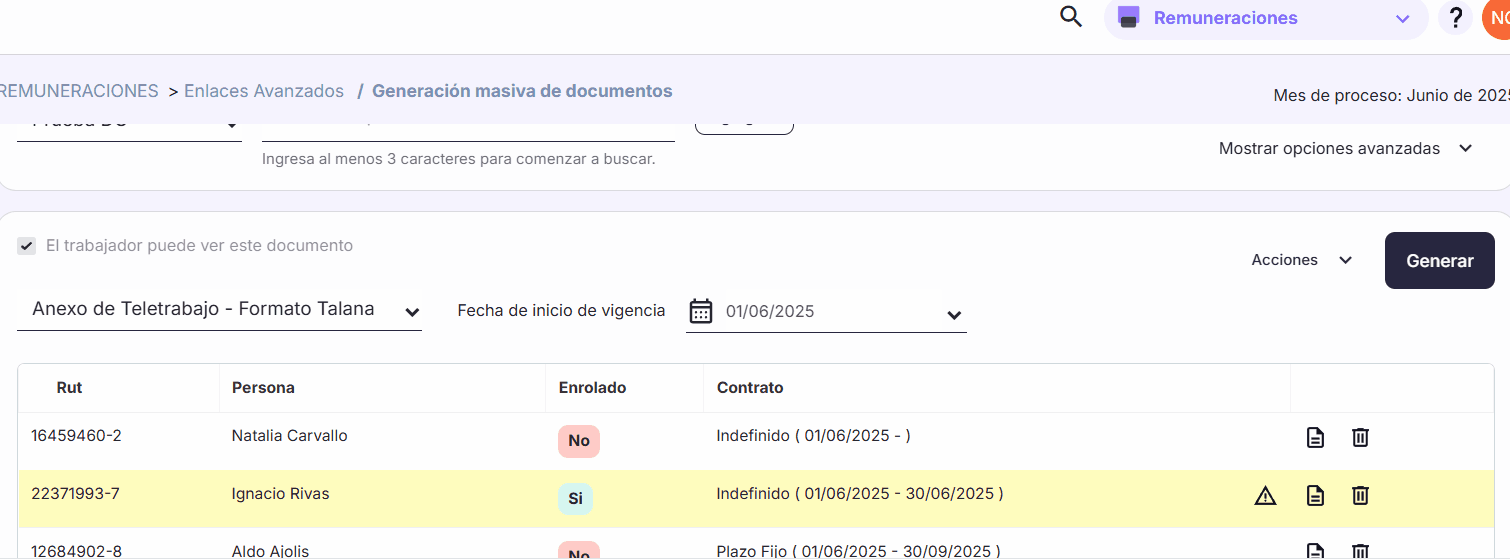Select Rut 22371993-7 cell
Viewport: 1510px width, 559px height.
tap(75, 494)
